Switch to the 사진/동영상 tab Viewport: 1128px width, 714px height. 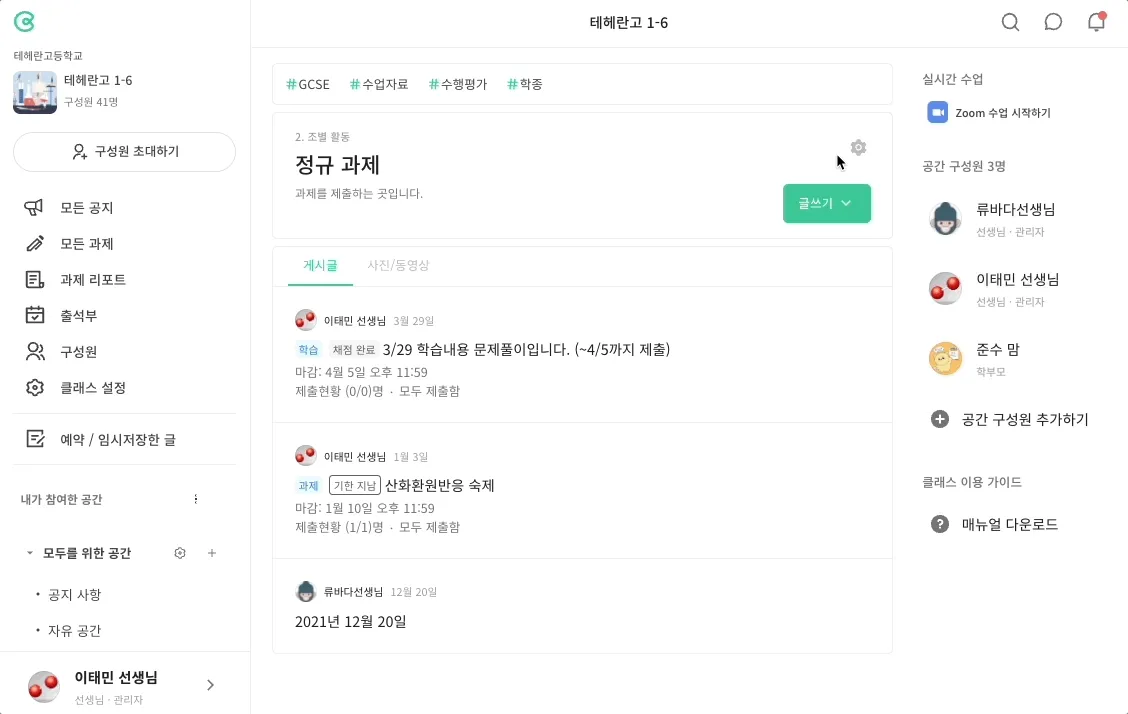(398, 266)
